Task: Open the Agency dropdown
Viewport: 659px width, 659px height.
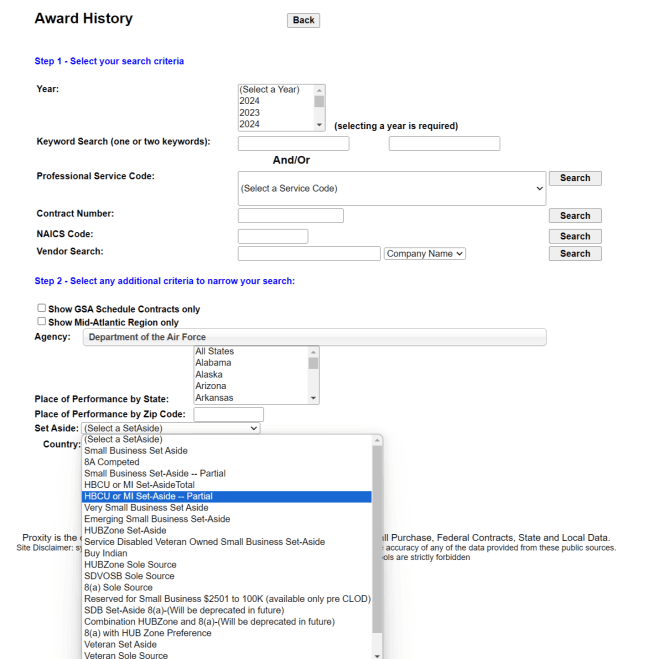Action: (314, 337)
